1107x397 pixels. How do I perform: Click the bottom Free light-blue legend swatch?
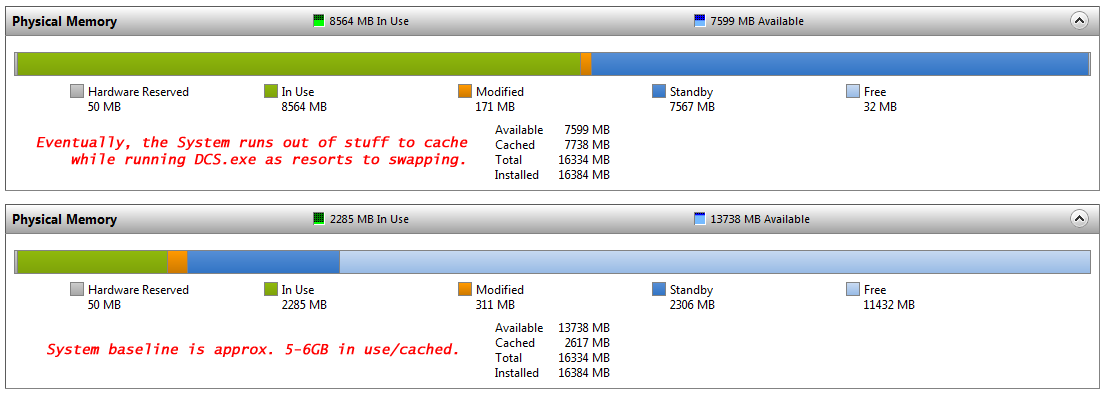pyautogui.click(x=853, y=289)
